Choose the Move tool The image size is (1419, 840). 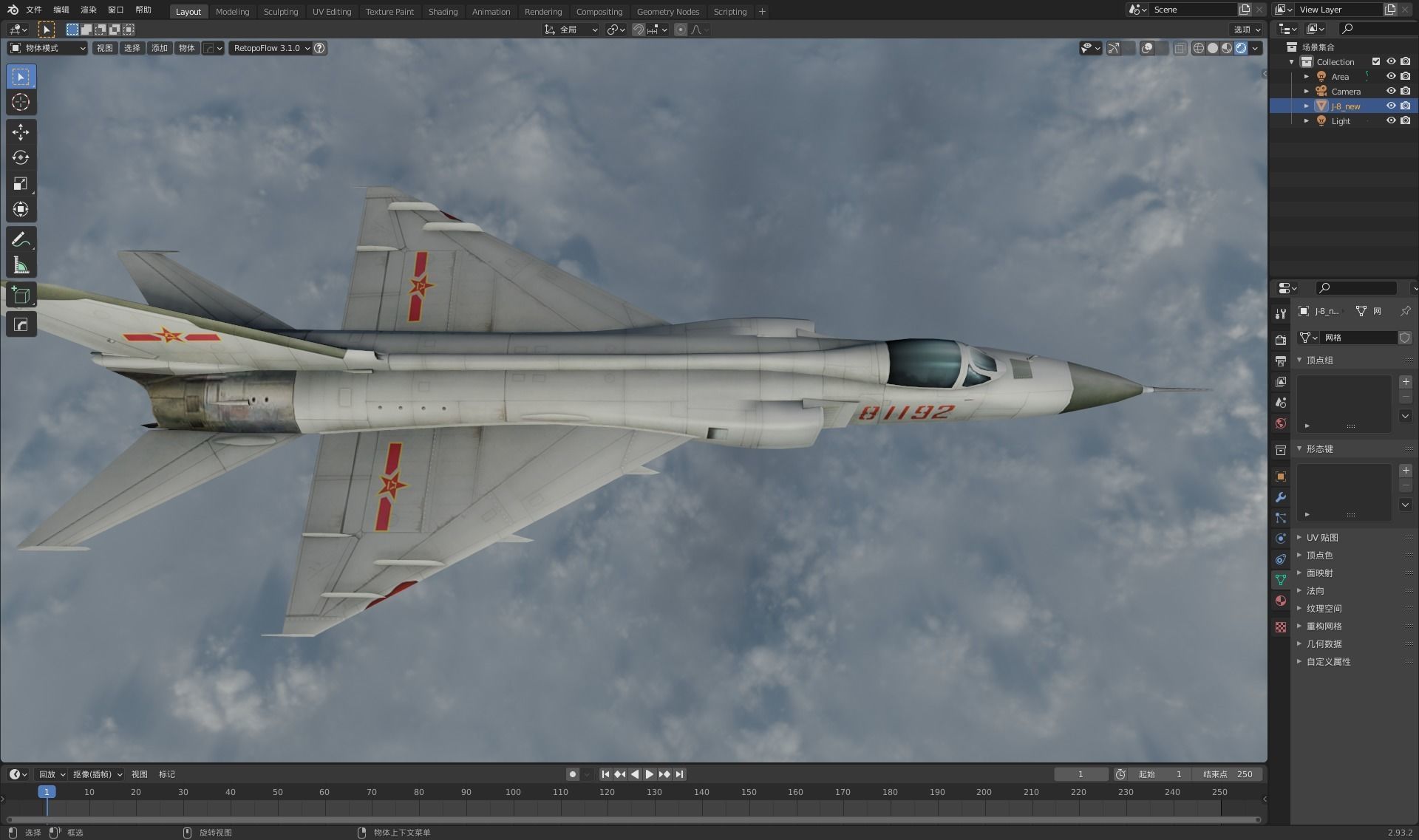tap(21, 132)
